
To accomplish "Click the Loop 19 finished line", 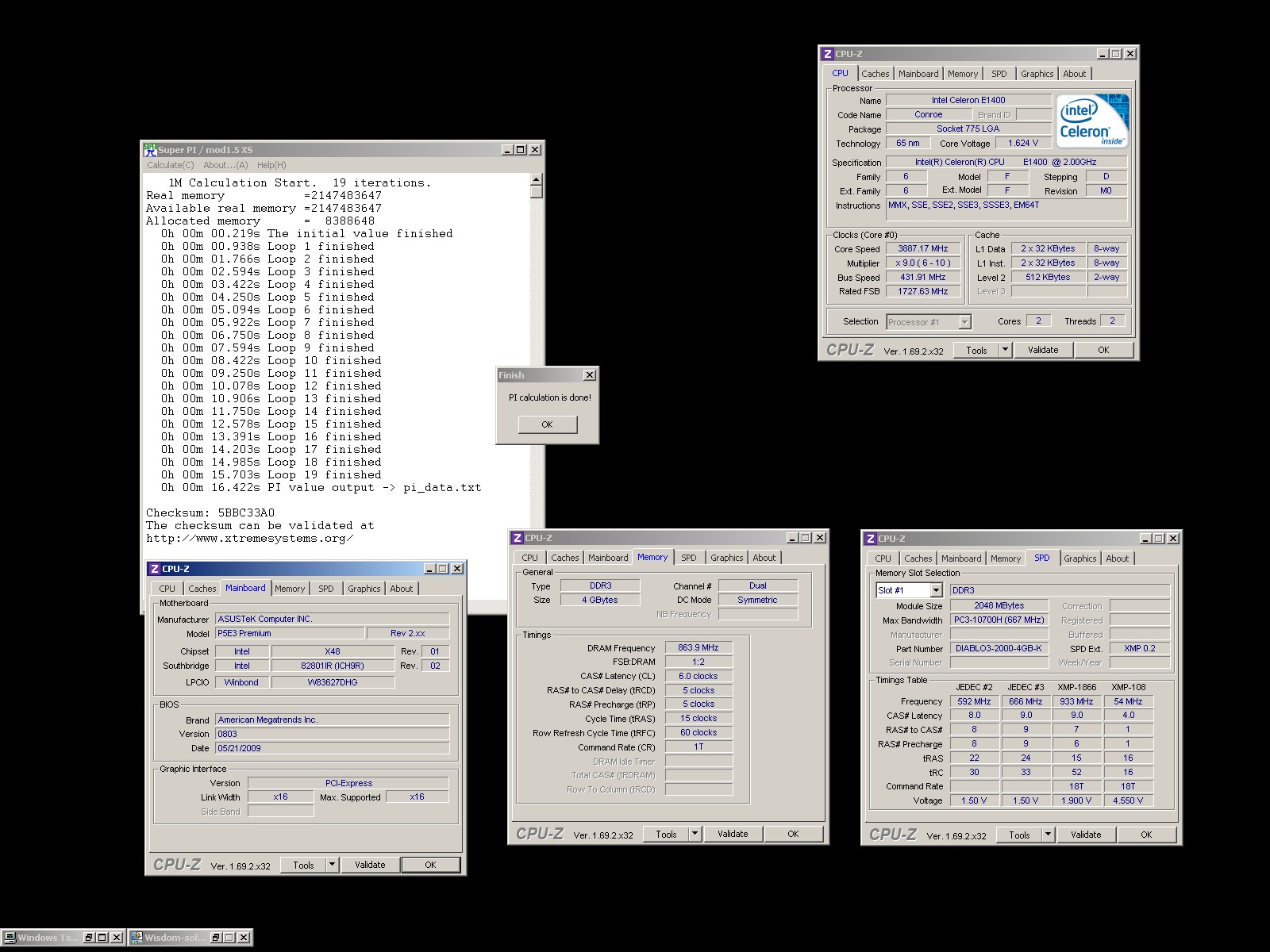I will (271, 474).
